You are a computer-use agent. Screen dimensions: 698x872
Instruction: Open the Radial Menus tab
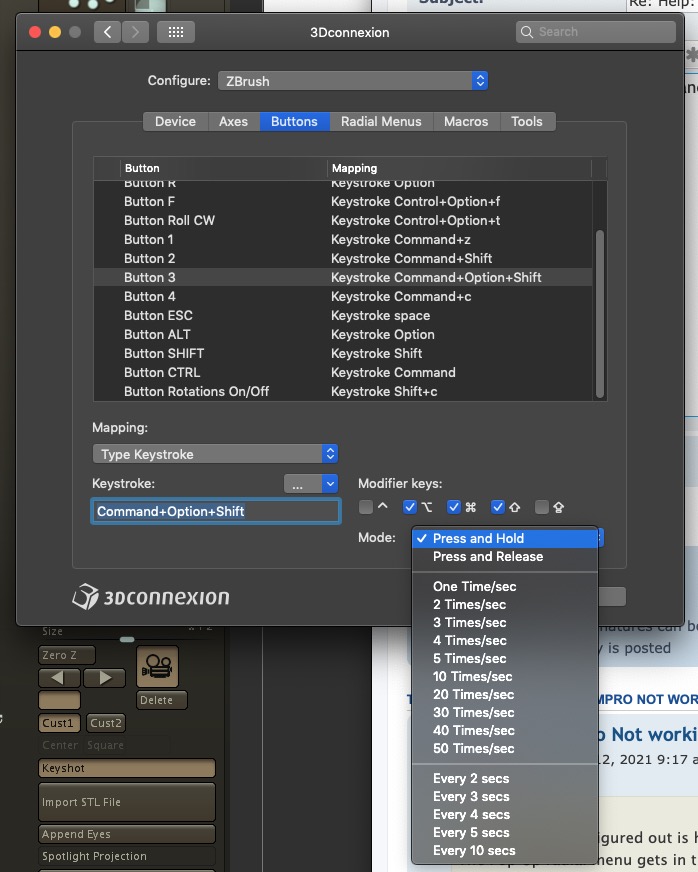[x=381, y=121]
